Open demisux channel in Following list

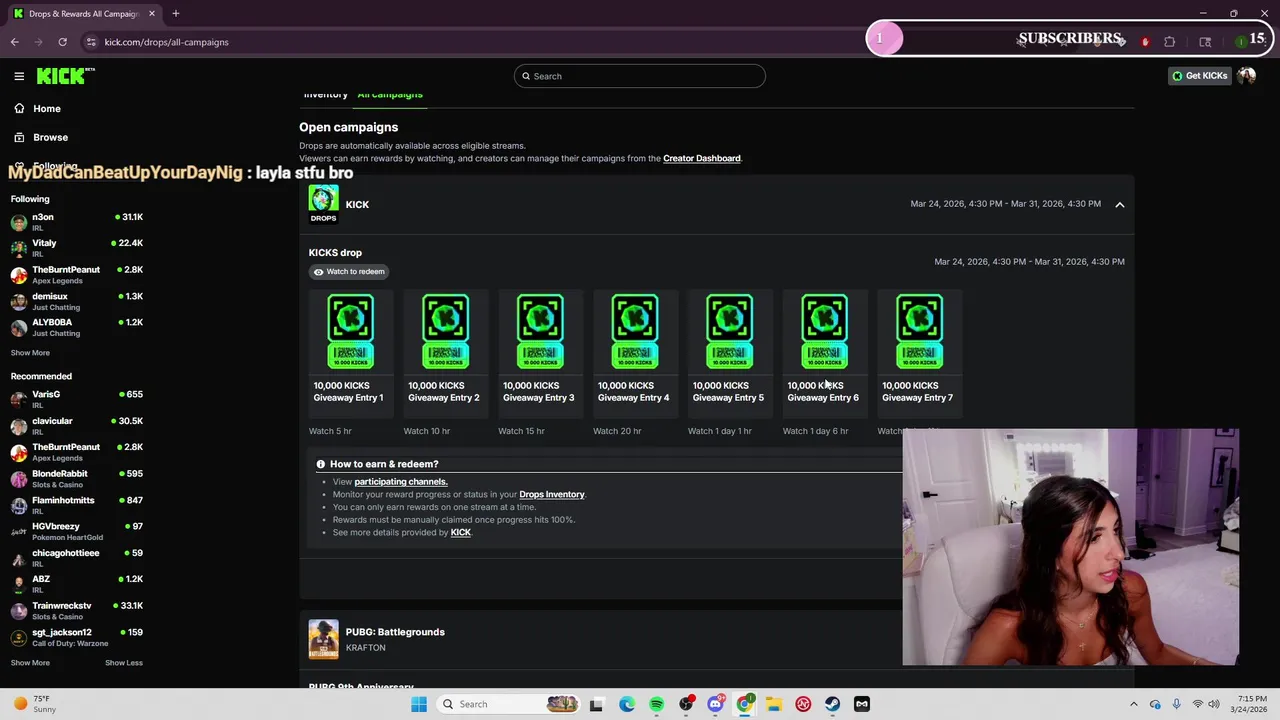coord(77,301)
